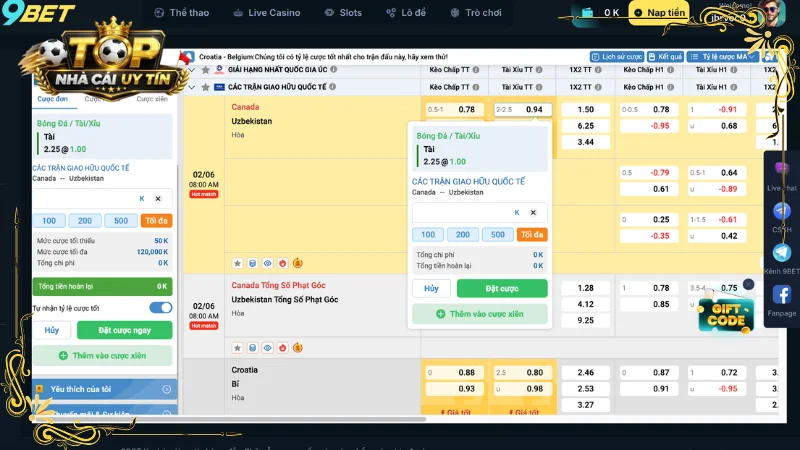Screen dimensions: 800x450
Task: Click Đặt cược in the popup bet slip
Action: pos(502,288)
